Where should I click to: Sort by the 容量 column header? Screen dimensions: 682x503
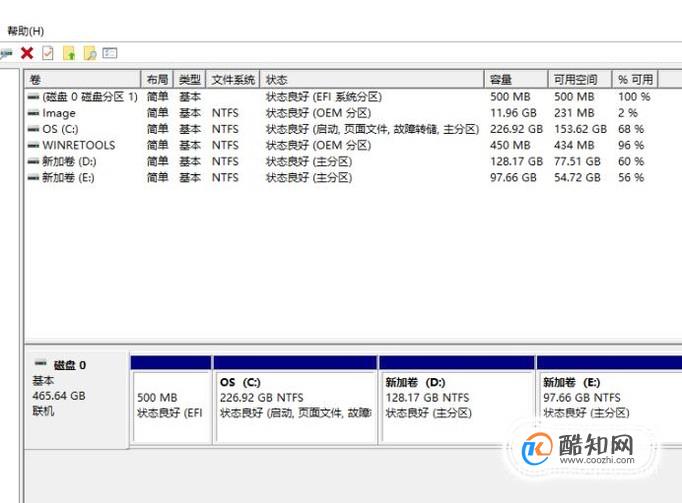(516, 80)
